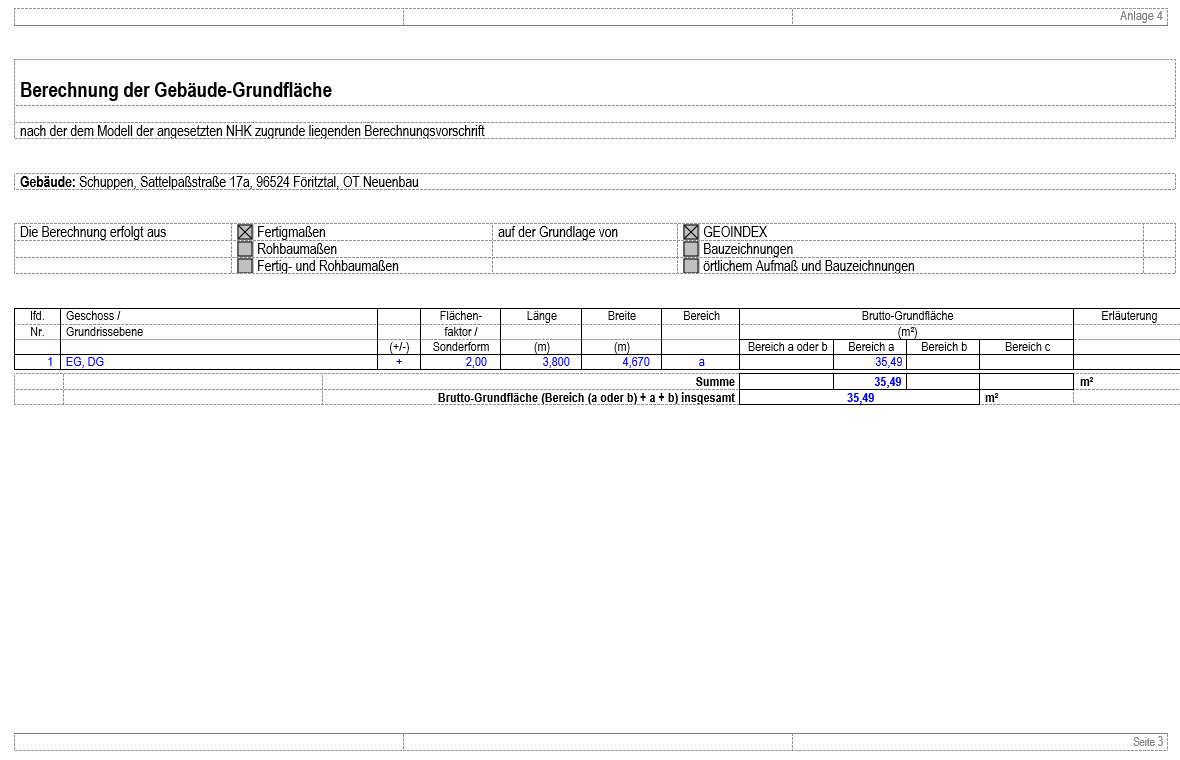Uncheck the Fertigmaßen checkbox

[245, 232]
